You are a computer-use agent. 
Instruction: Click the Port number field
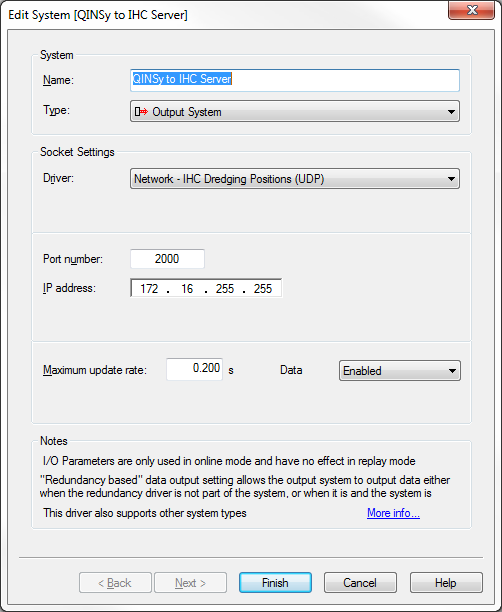[167, 259]
